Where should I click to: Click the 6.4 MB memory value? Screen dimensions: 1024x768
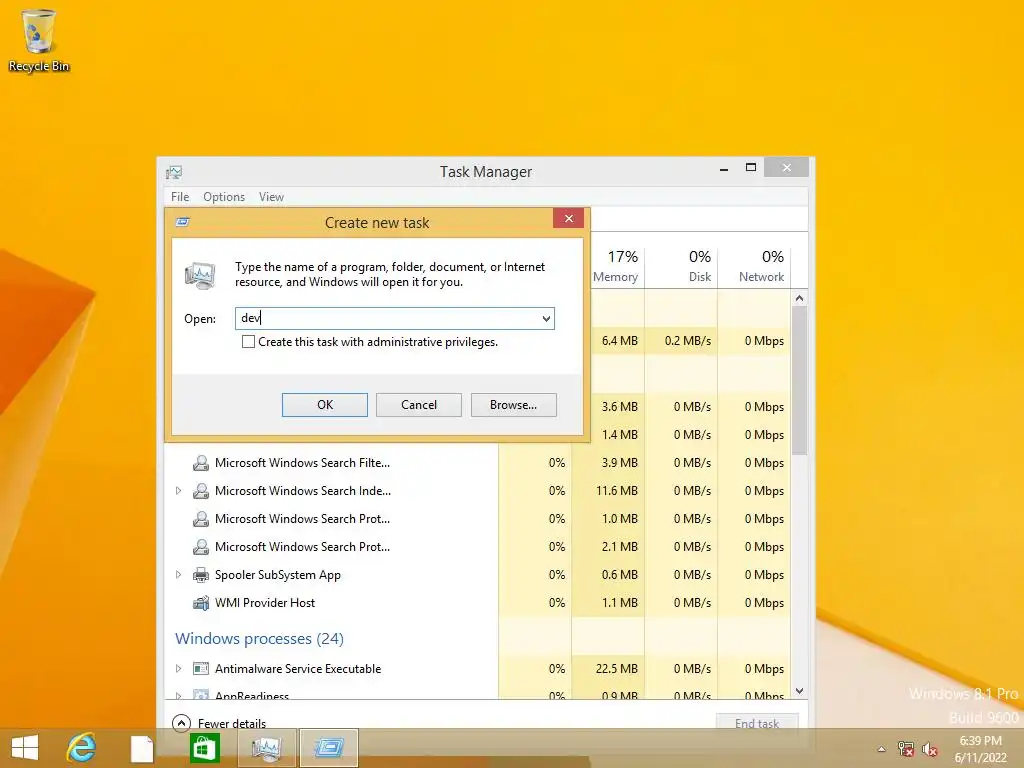(619, 341)
